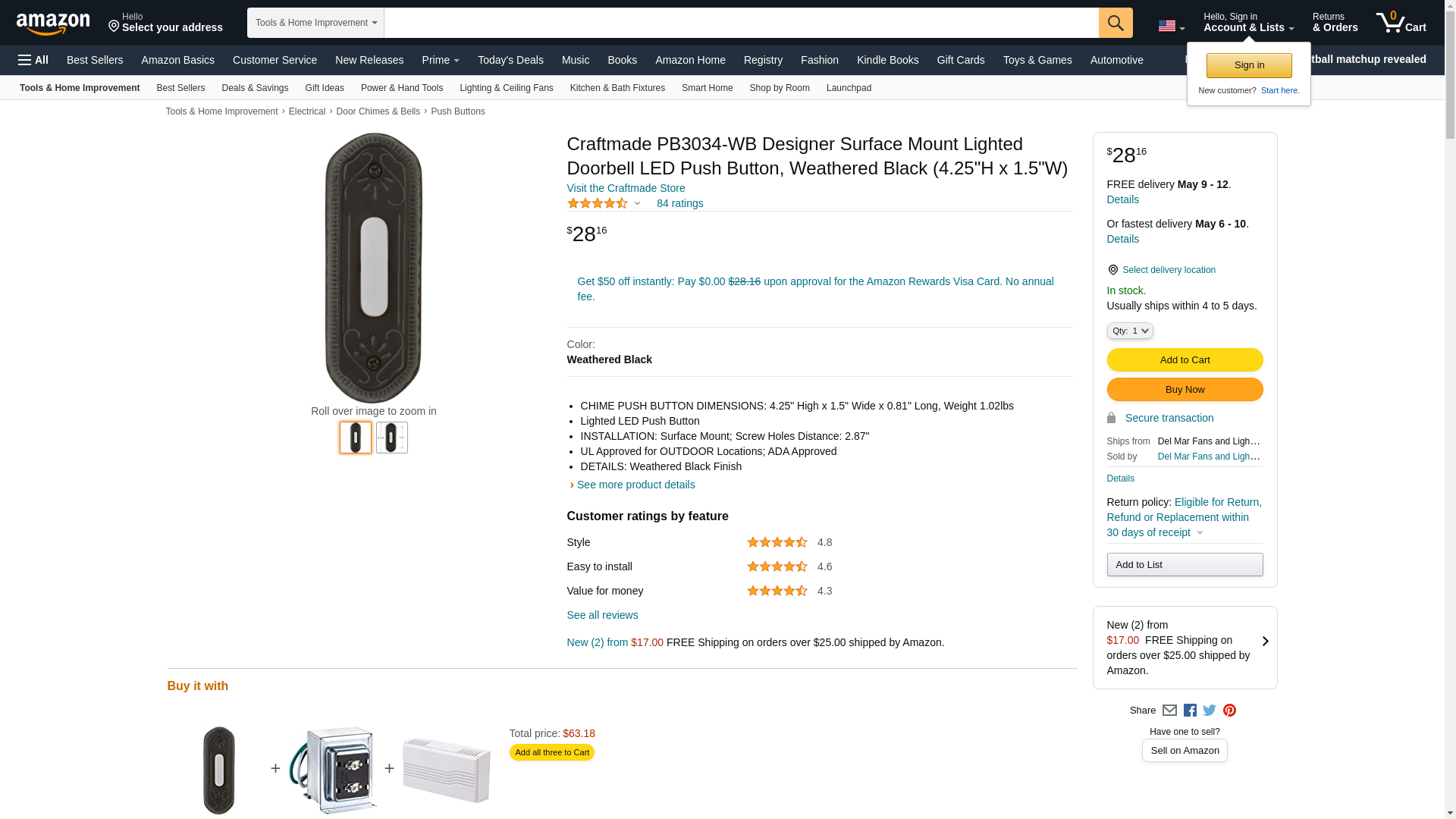
Task: Go to Lighting & Ceiling Fans category
Action: click(x=506, y=88)
